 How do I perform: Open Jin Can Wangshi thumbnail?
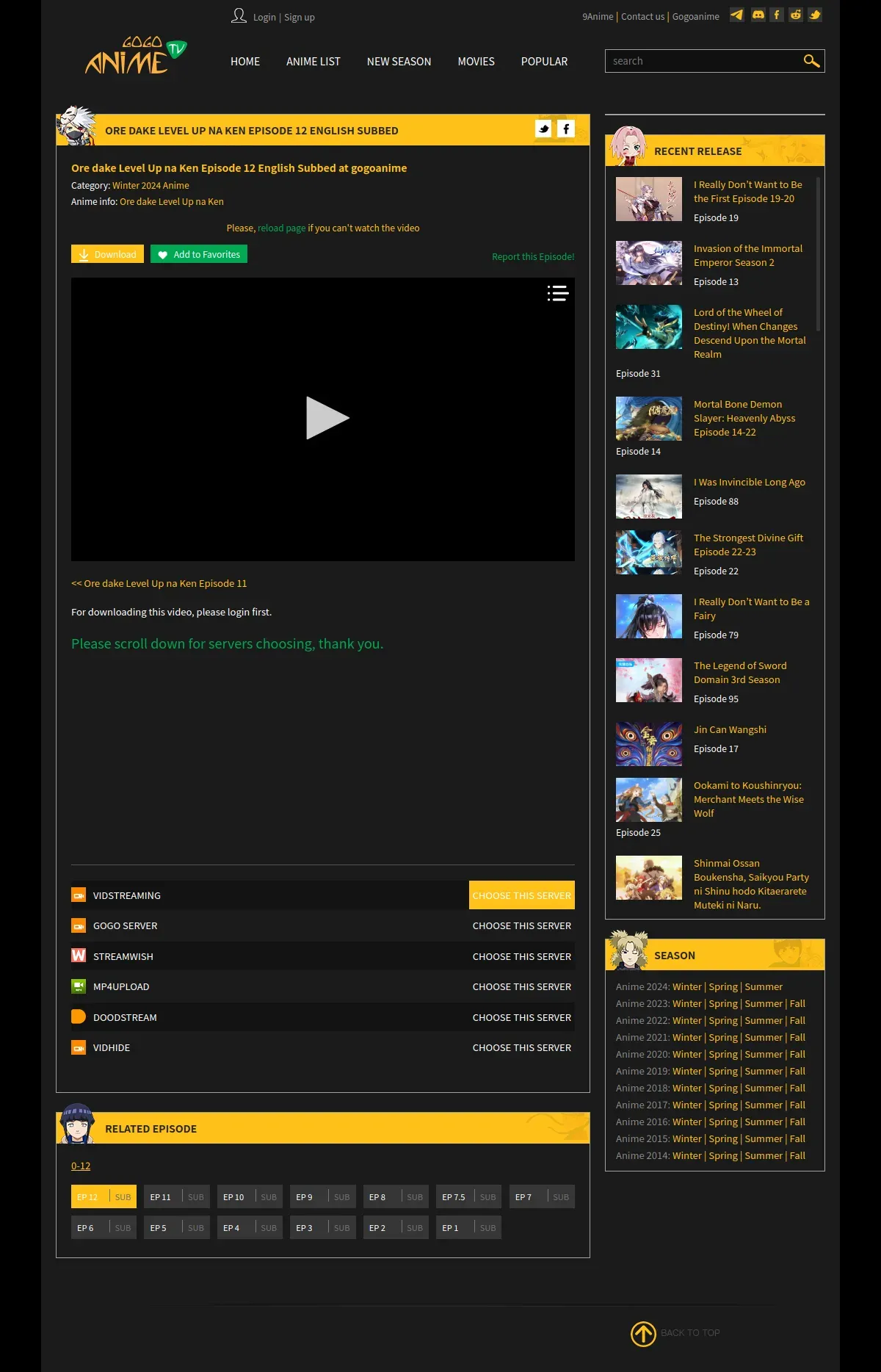pos(649,744)
